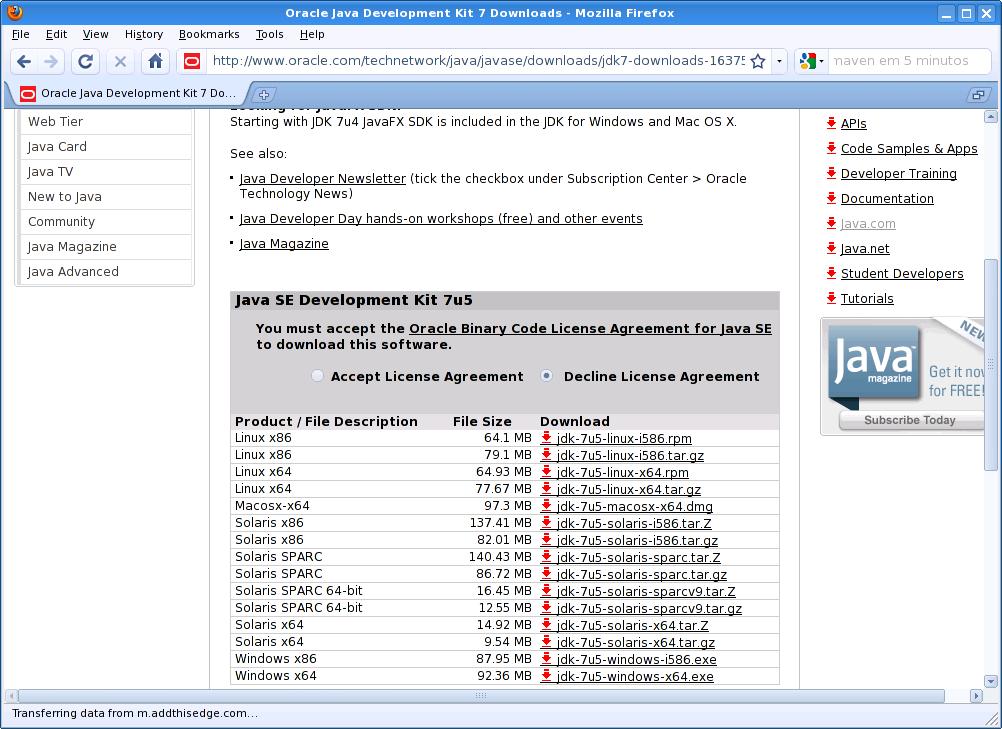1002x729 pixels.
Task: Open the Tutorials link
Action: pyautogui.click(x=867, y=298)
